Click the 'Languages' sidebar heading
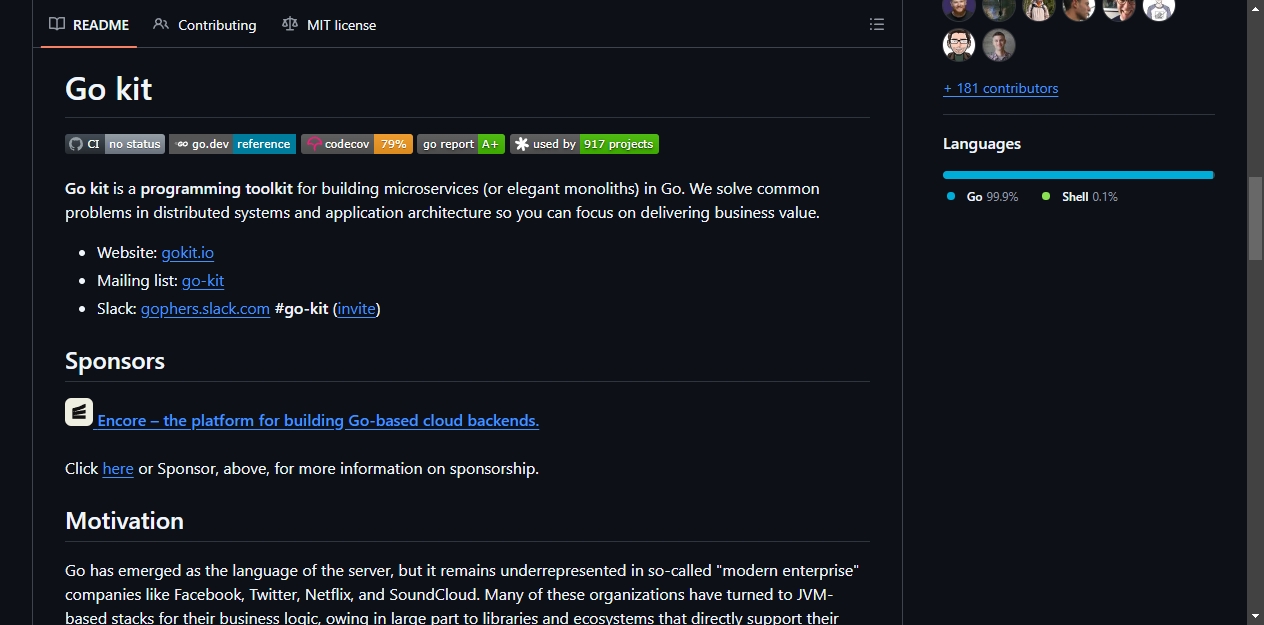 pyautogui.click(x=982, y=144)
